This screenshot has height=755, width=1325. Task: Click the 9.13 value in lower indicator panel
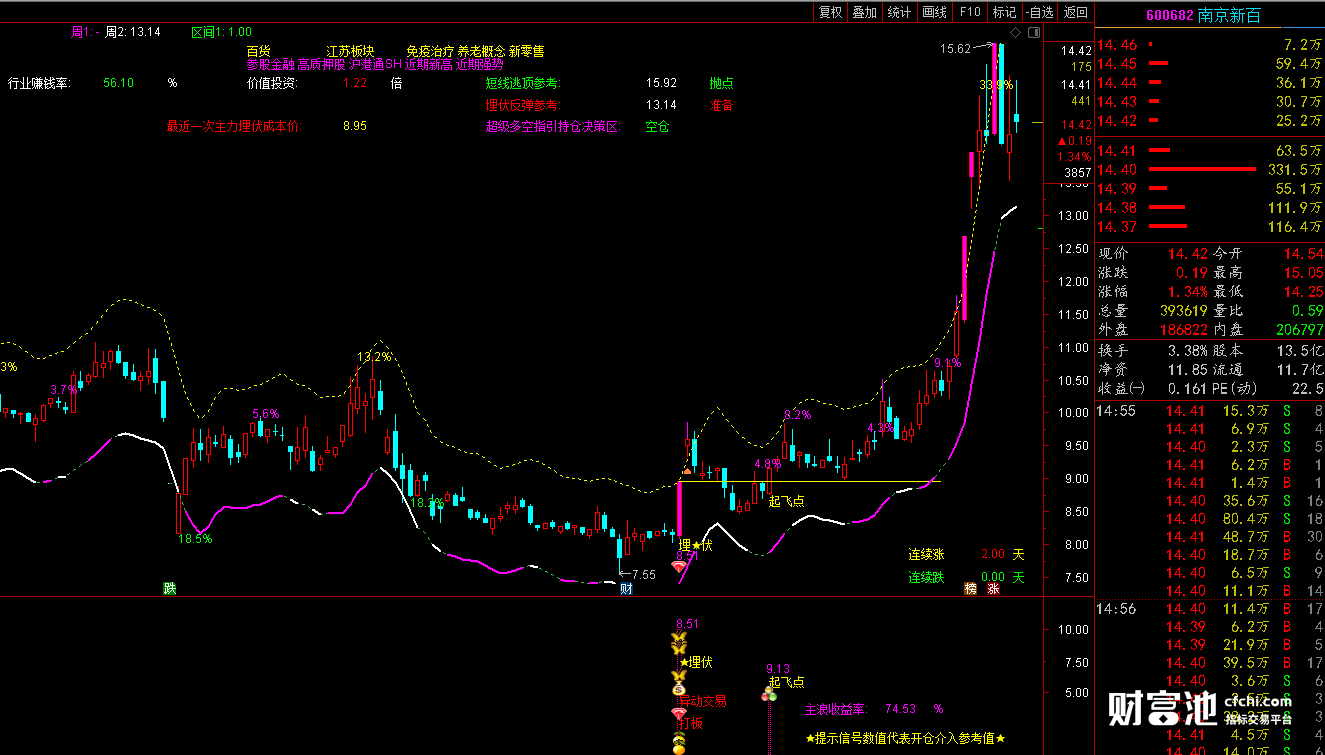[778, 669]
